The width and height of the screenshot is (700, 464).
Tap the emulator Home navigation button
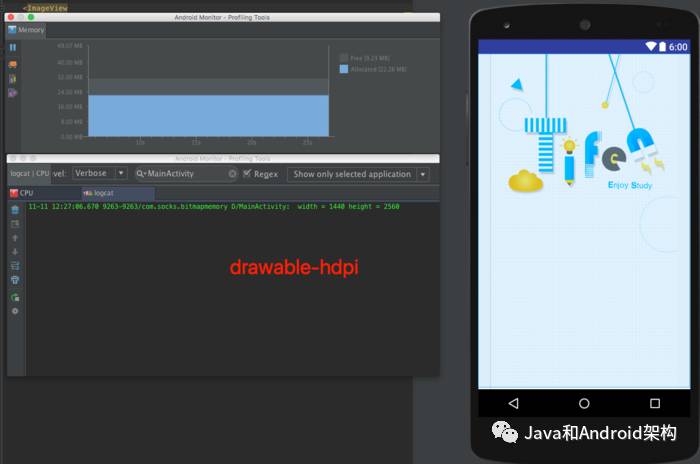pos(584,403)
